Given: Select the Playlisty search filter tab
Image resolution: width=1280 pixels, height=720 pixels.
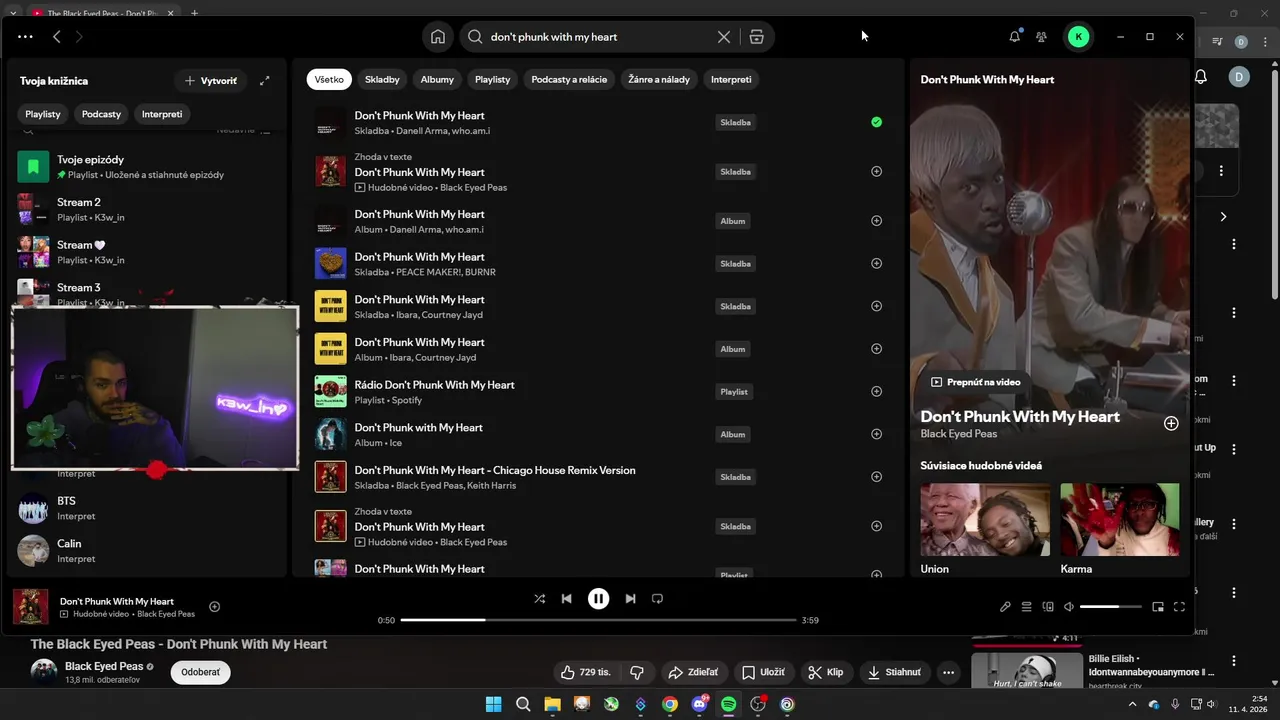Looking at the screenshot, I should [492, 80].
